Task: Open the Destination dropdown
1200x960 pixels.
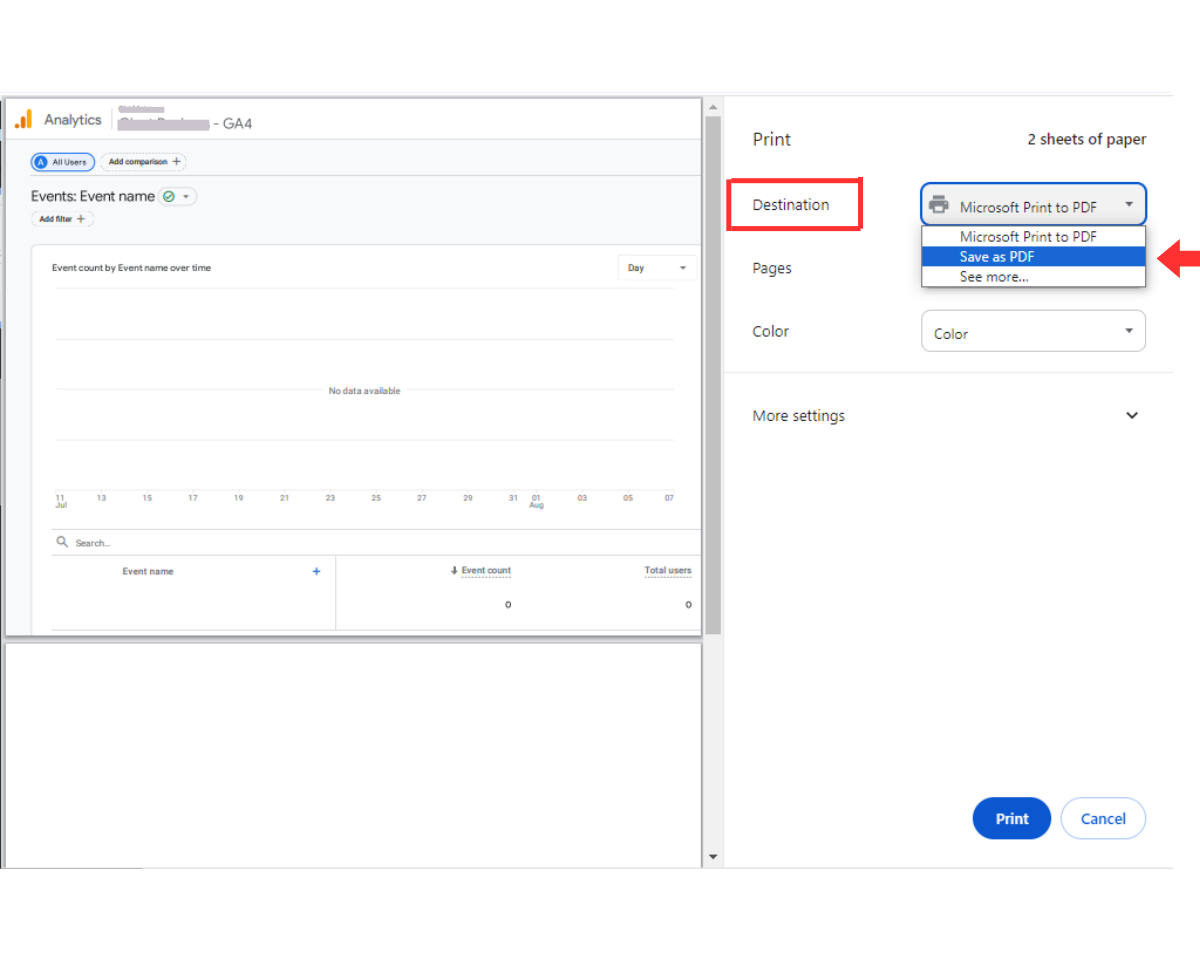Action: (x=1033, y=205)
